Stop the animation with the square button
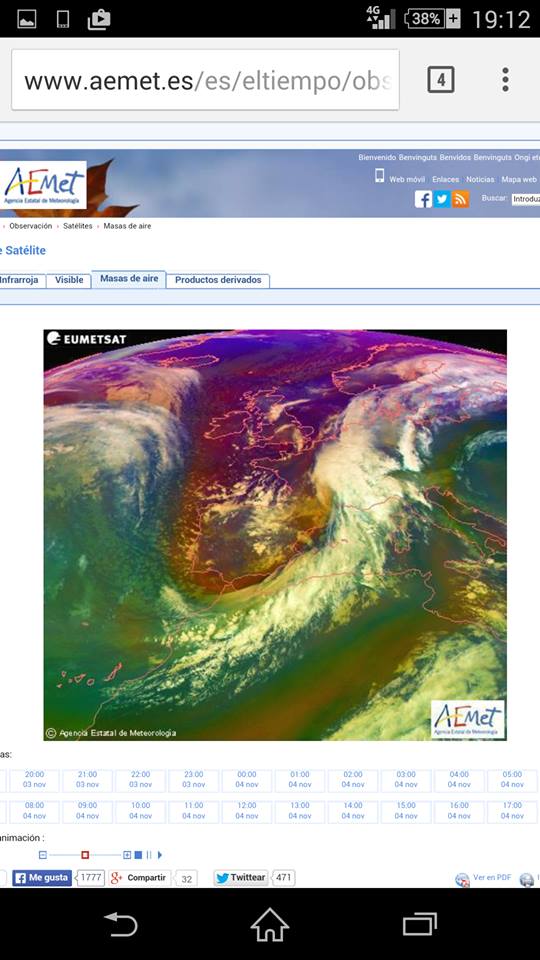 (x=138, y=855)
